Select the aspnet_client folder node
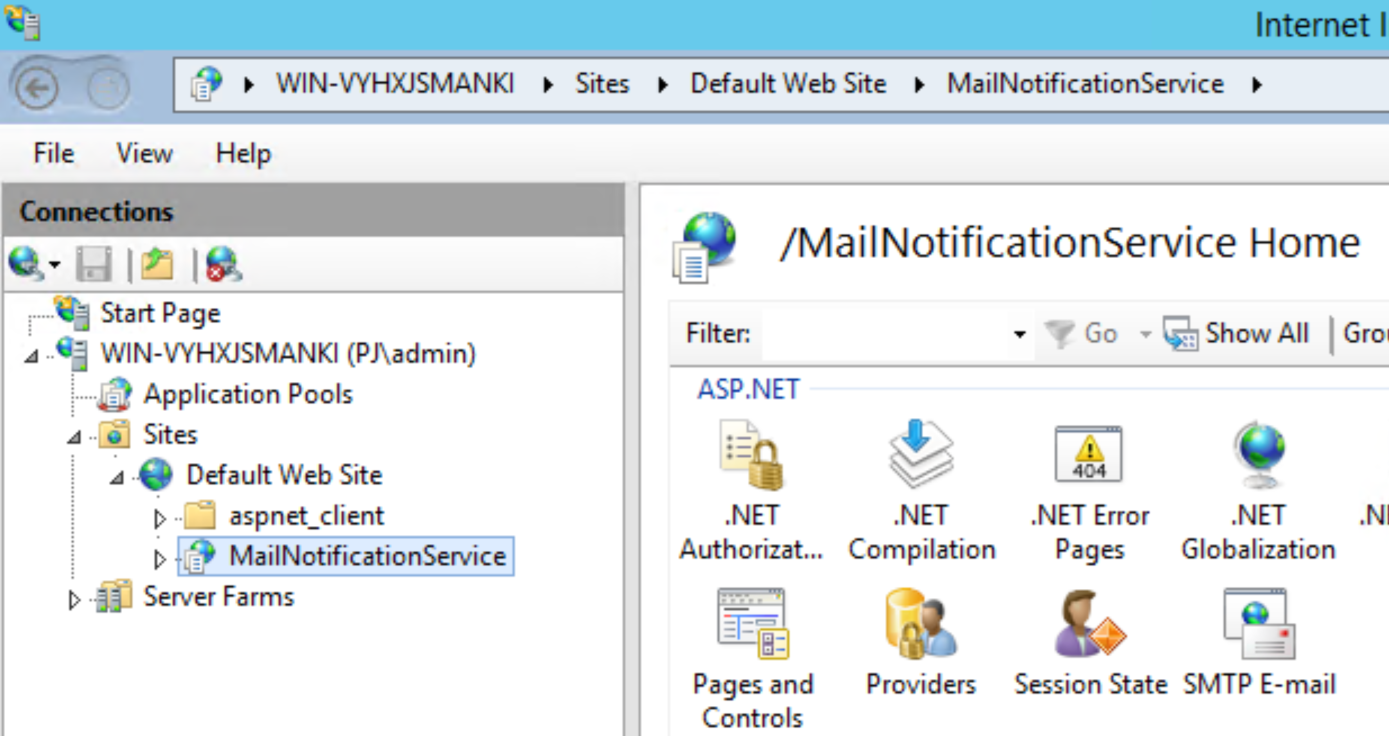Viewport: 1389px width, 736px height. tap(306, 516)
